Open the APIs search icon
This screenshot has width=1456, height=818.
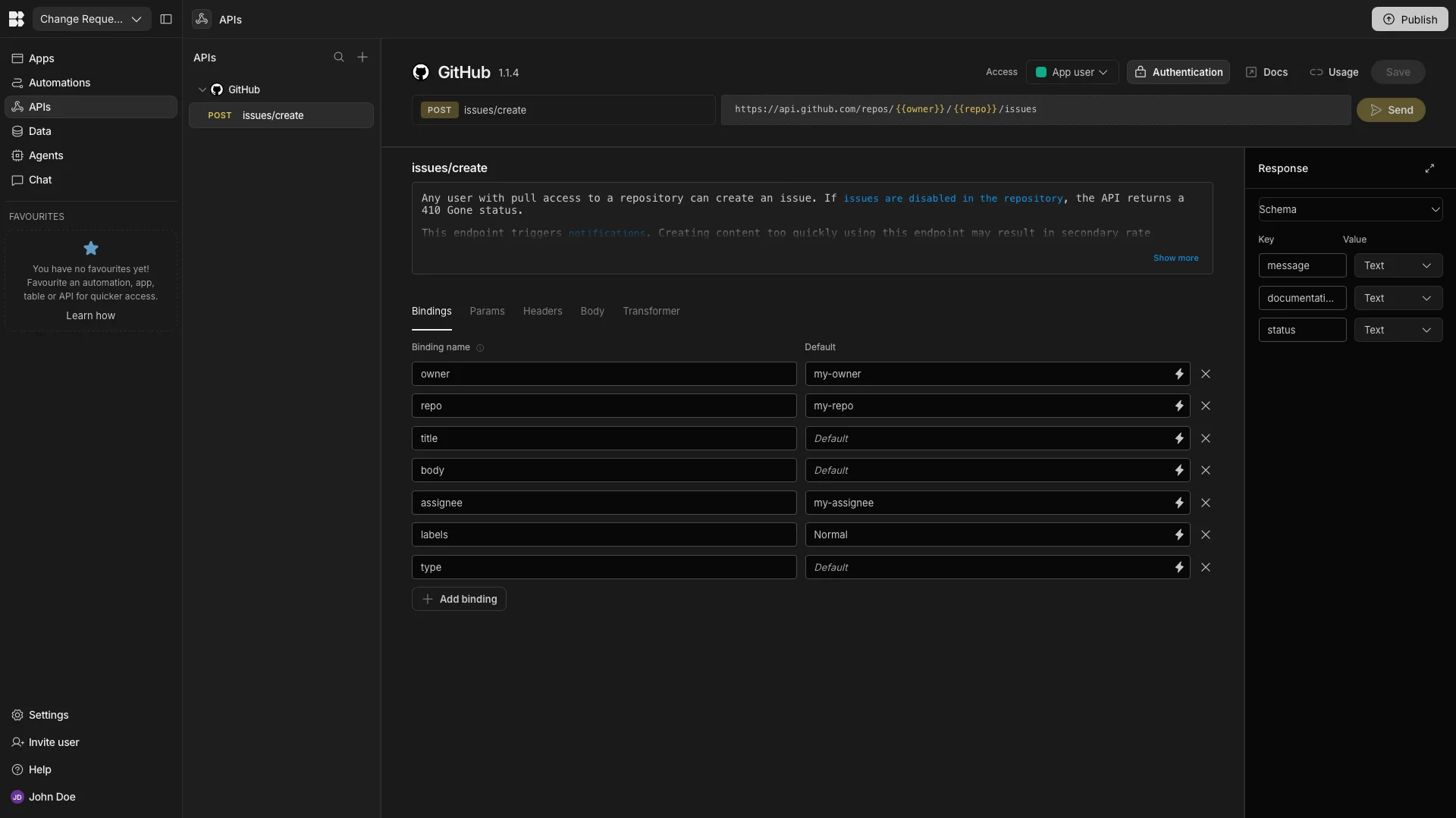(339, 58)
